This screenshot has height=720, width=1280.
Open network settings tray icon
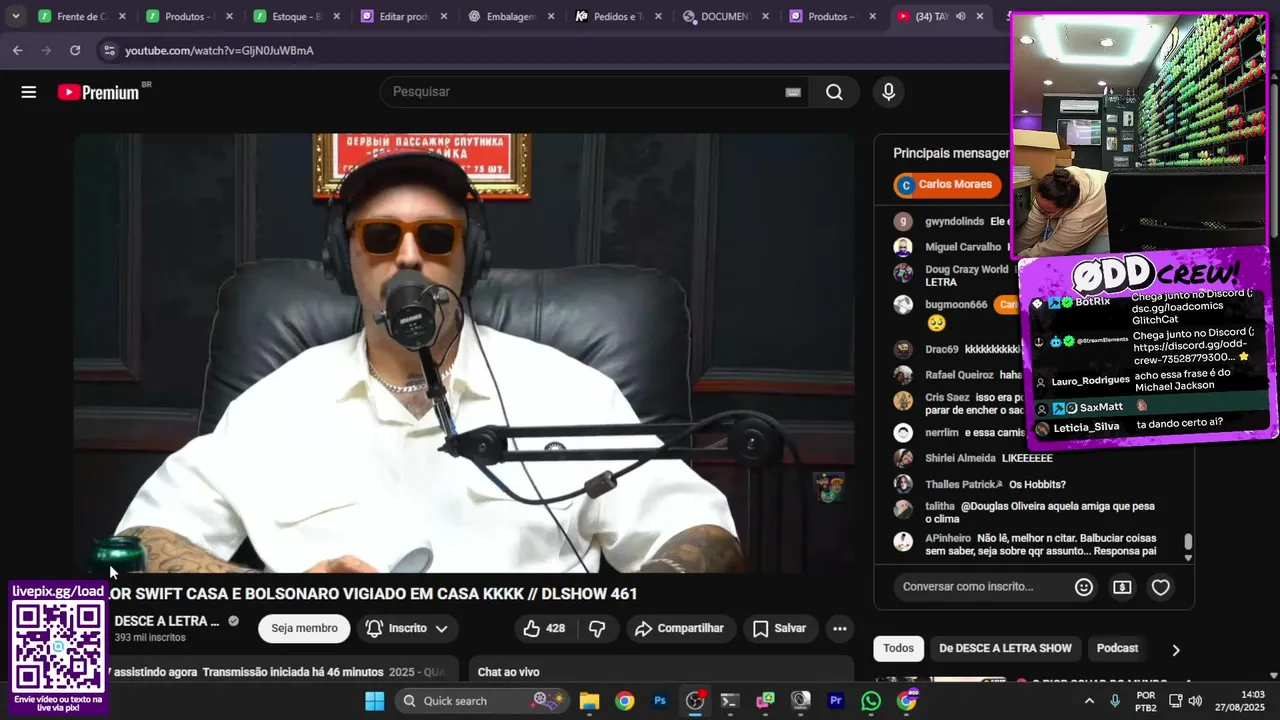pyautogui.click(x=1176, y=701)
